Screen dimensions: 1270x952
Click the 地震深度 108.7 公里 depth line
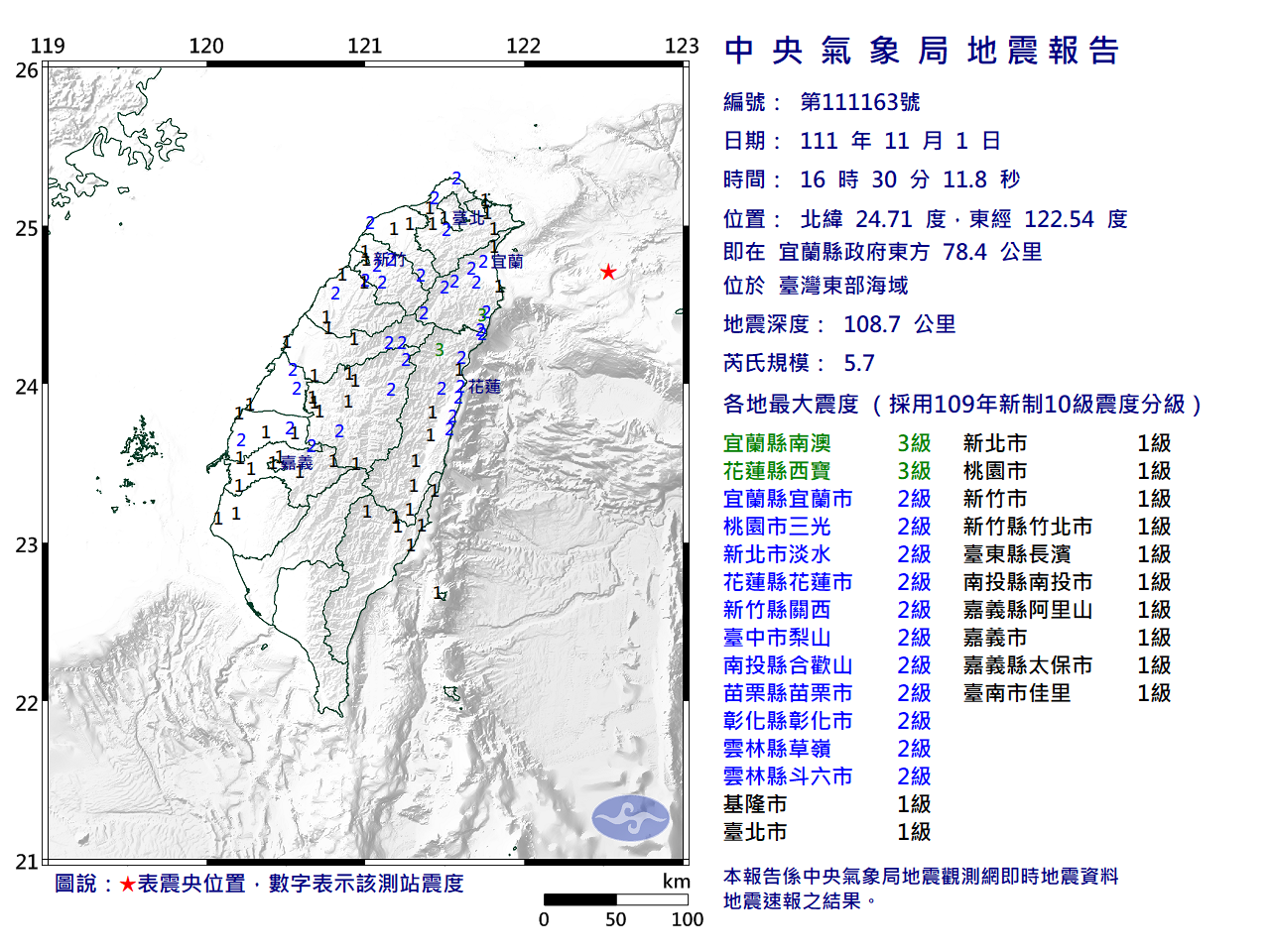[839, 324]
